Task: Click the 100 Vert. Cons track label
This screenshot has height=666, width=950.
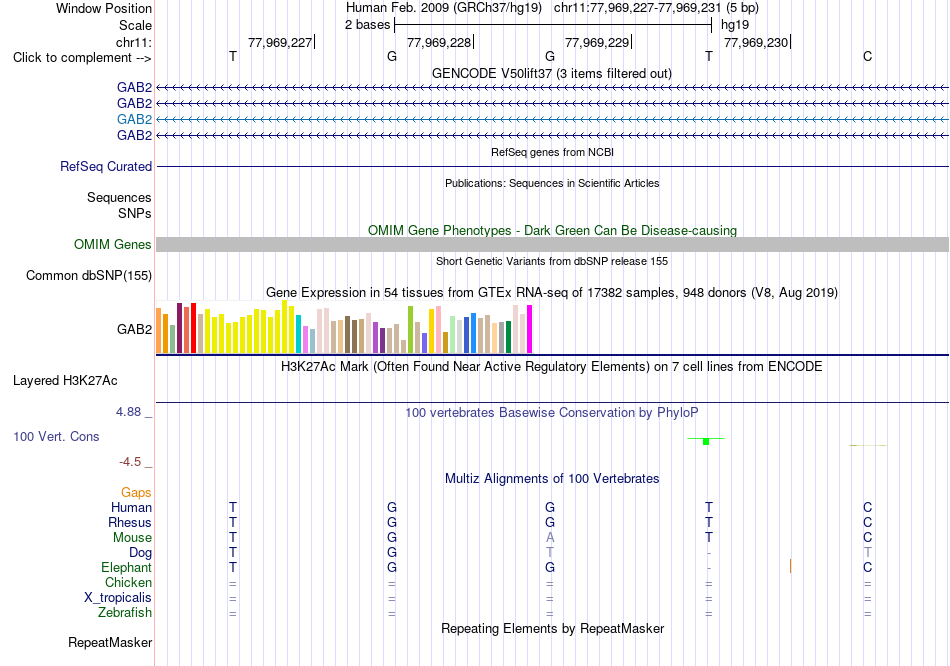Action: (56, 436)
